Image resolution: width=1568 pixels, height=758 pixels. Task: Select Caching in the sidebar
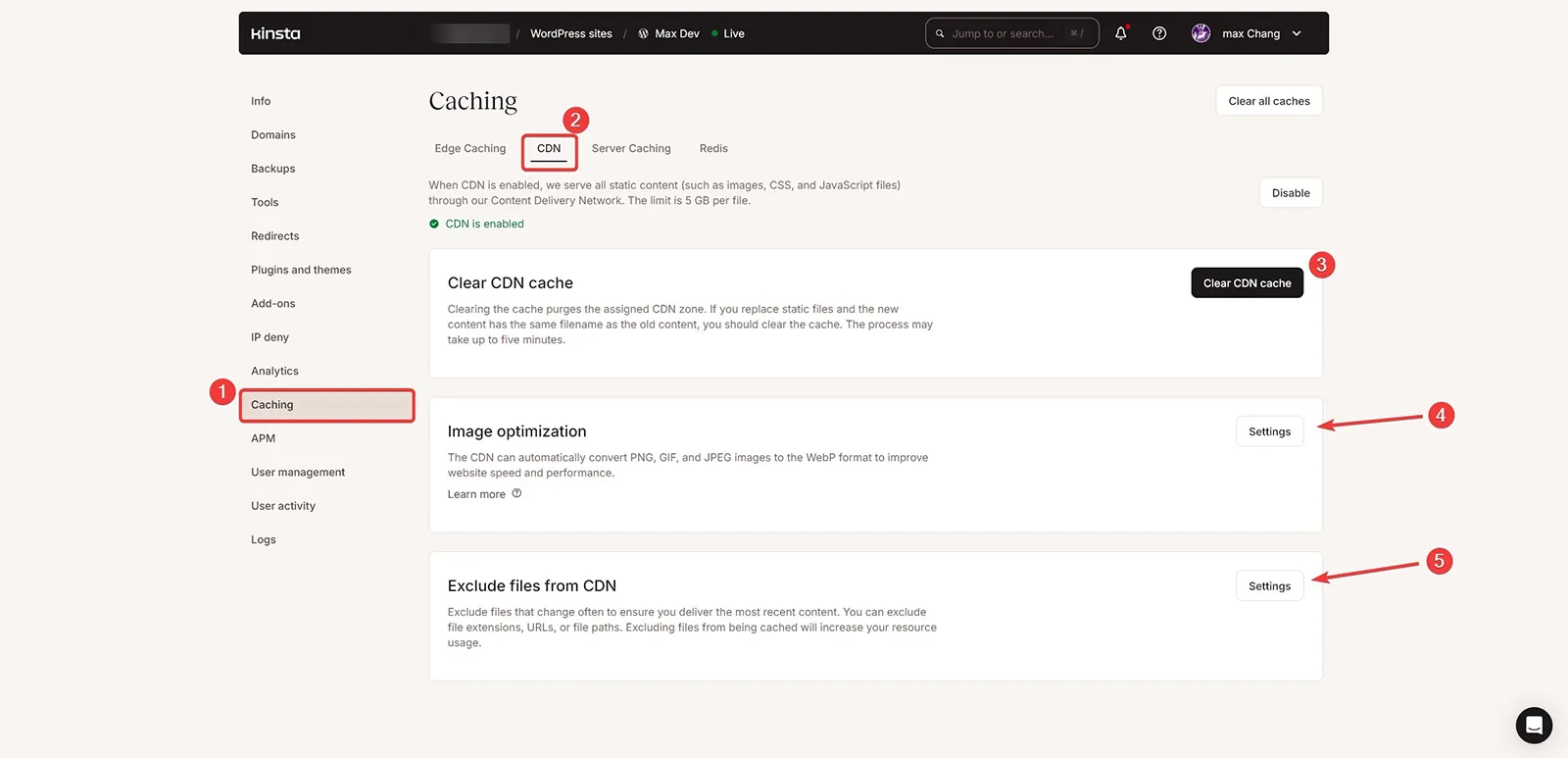pos(327,405)
